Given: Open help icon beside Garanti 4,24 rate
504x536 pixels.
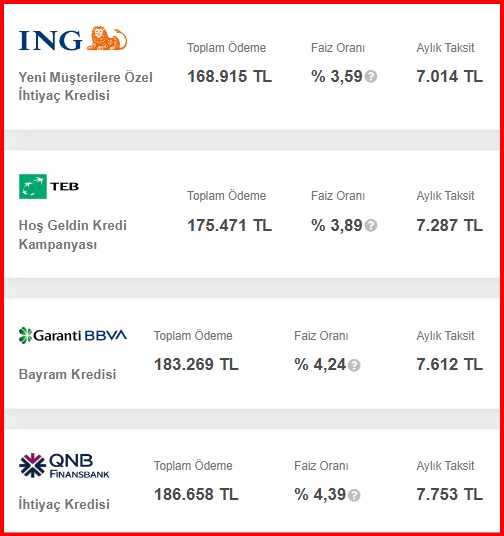Looking at the screenshot, I should 354,365.
